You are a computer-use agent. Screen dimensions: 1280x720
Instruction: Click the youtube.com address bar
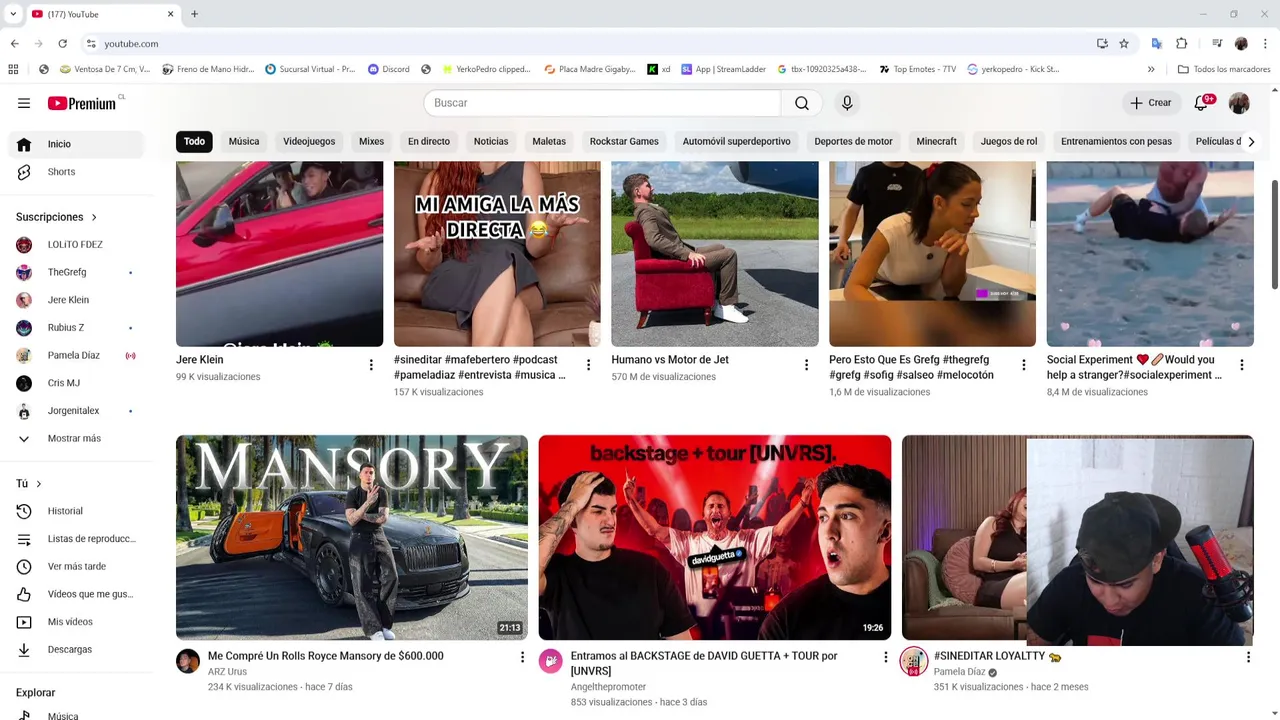590,44
